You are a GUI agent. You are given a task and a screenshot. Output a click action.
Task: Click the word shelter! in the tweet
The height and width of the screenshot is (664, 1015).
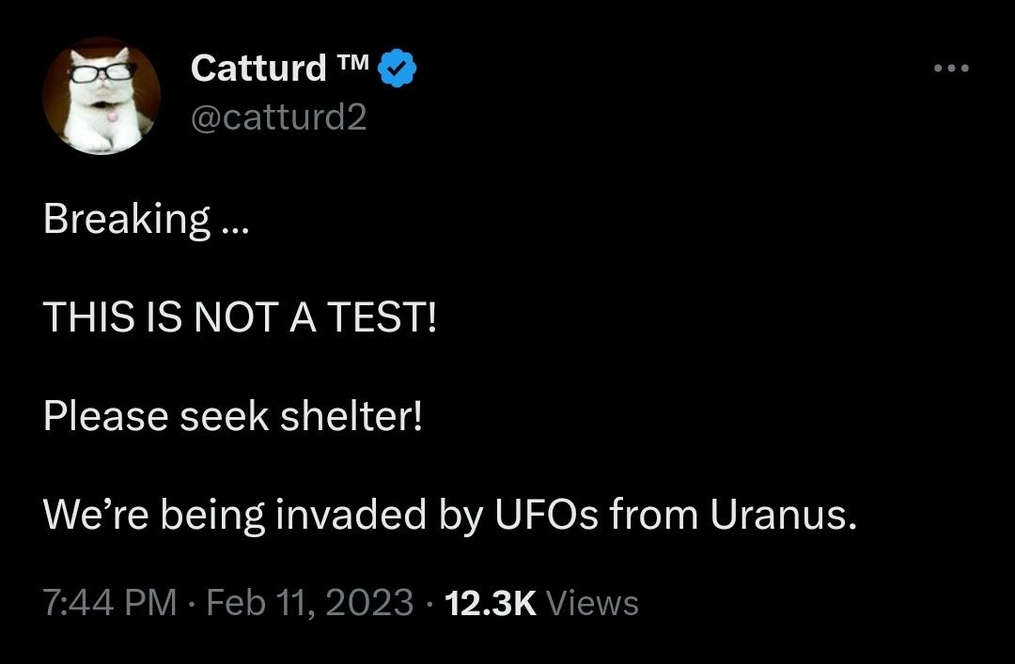coord(351,416)
